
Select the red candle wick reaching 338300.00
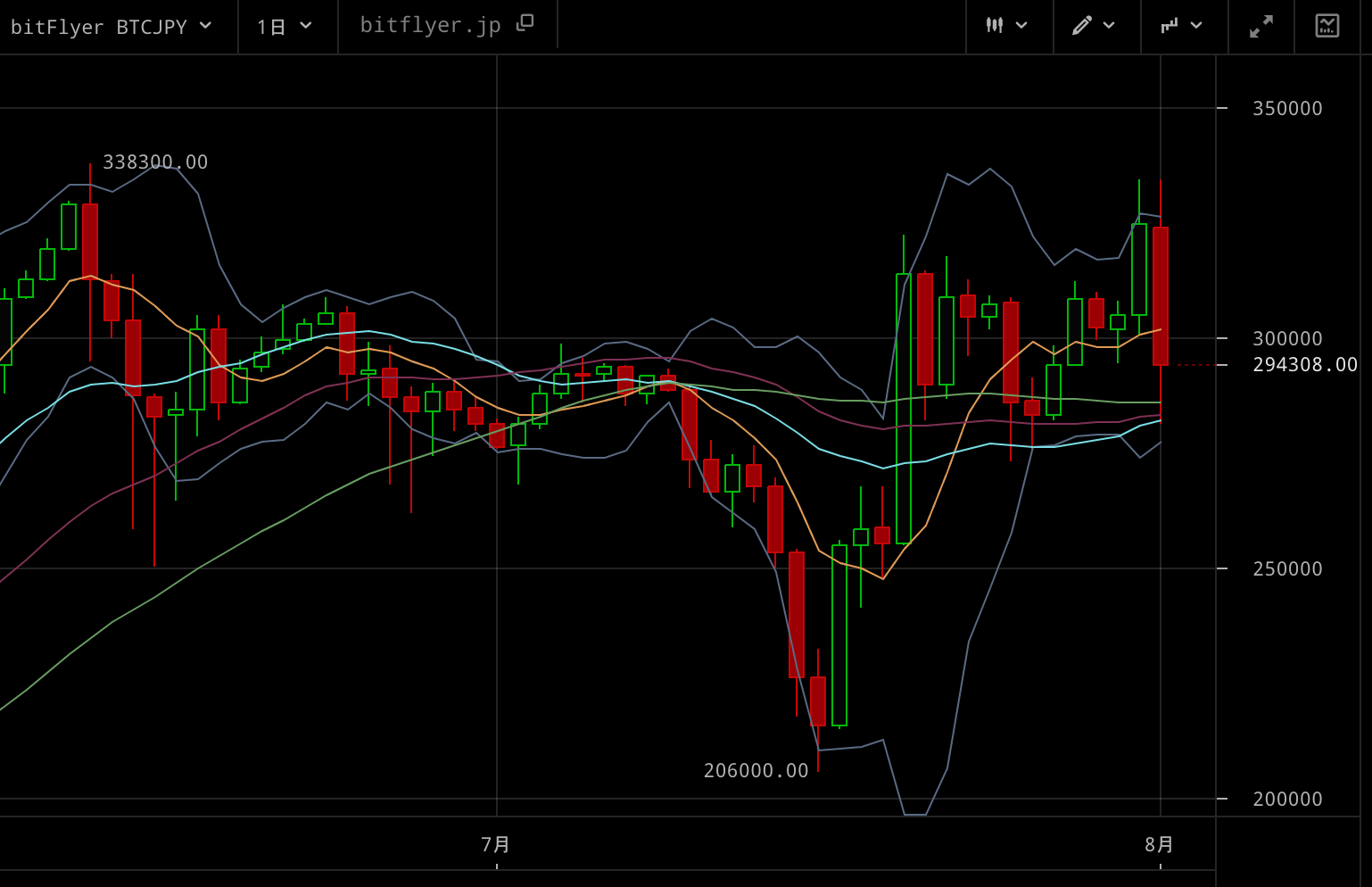pyautogui.click(x=90, y=241)
